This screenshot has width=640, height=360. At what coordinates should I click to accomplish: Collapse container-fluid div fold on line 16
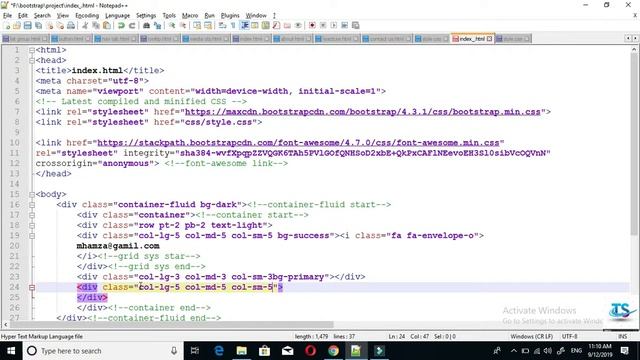point(32,205)
